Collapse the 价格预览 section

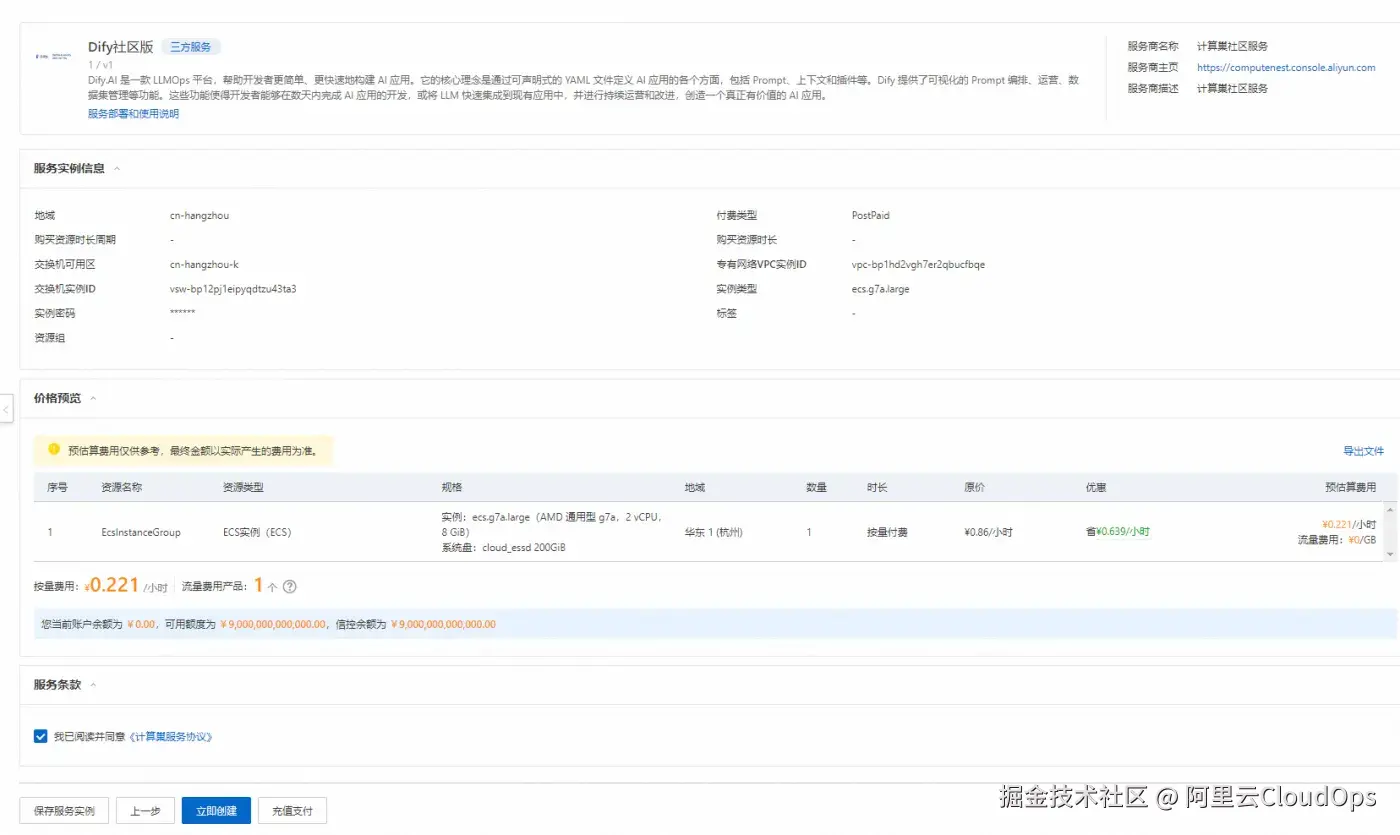[x=94, y=398]
